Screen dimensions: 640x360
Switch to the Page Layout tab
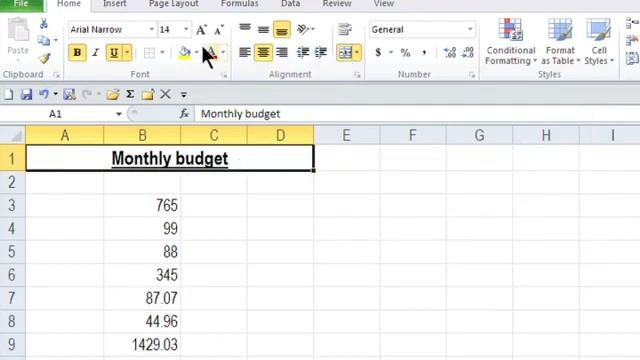(x=173, y=4)
